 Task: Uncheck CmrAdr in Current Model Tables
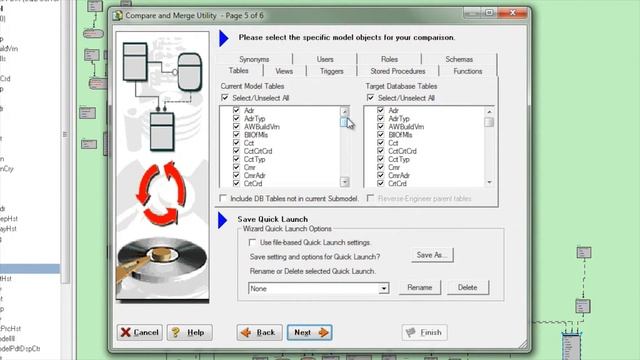pyautogui.click(x=236, y=176)
